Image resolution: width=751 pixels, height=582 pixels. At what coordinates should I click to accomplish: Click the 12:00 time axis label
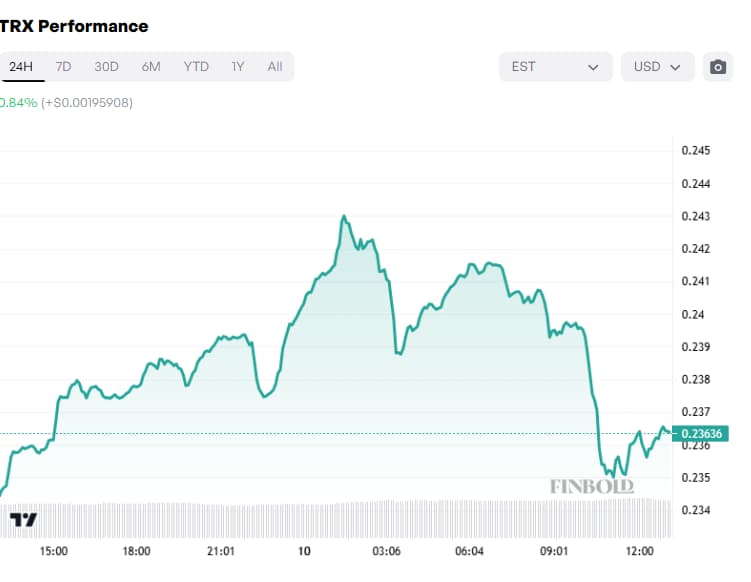pyautogui.click(x=638, y=552)
